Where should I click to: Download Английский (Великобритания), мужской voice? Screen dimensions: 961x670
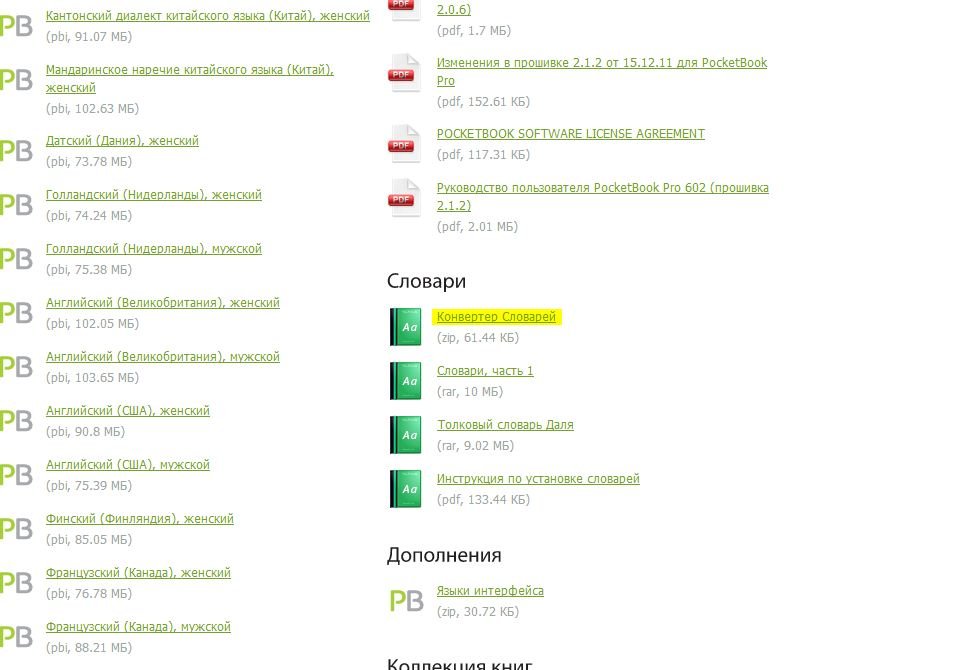tap(162, 357)
